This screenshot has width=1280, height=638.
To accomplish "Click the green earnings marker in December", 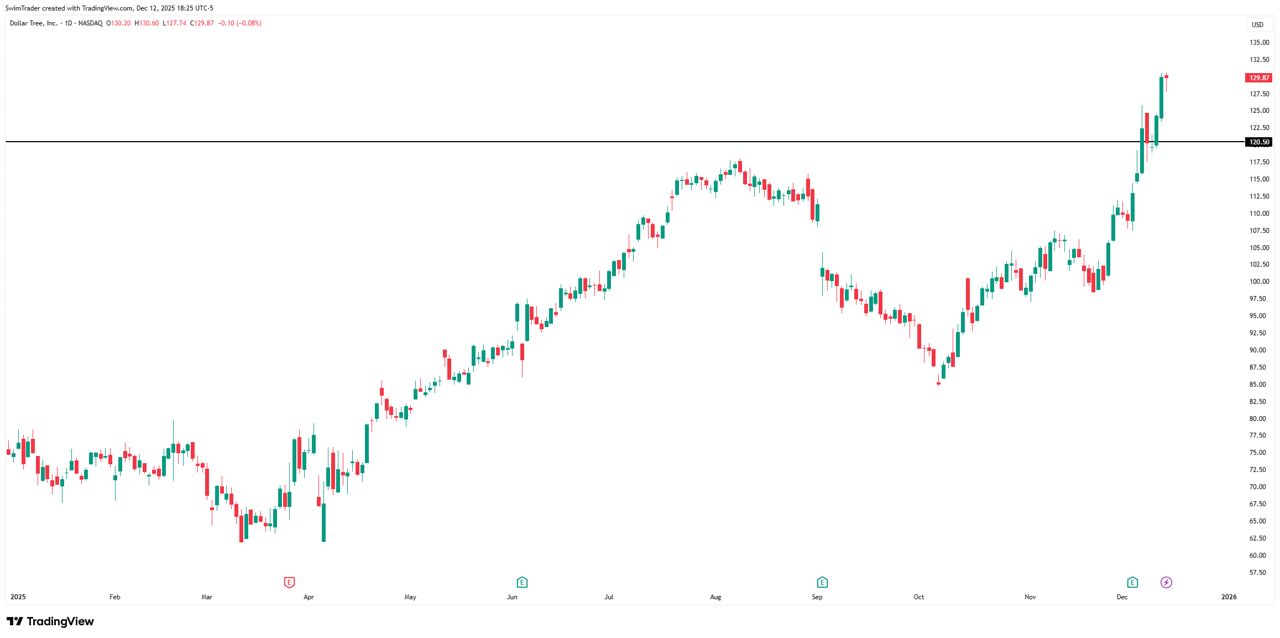I will [1132, 582].
